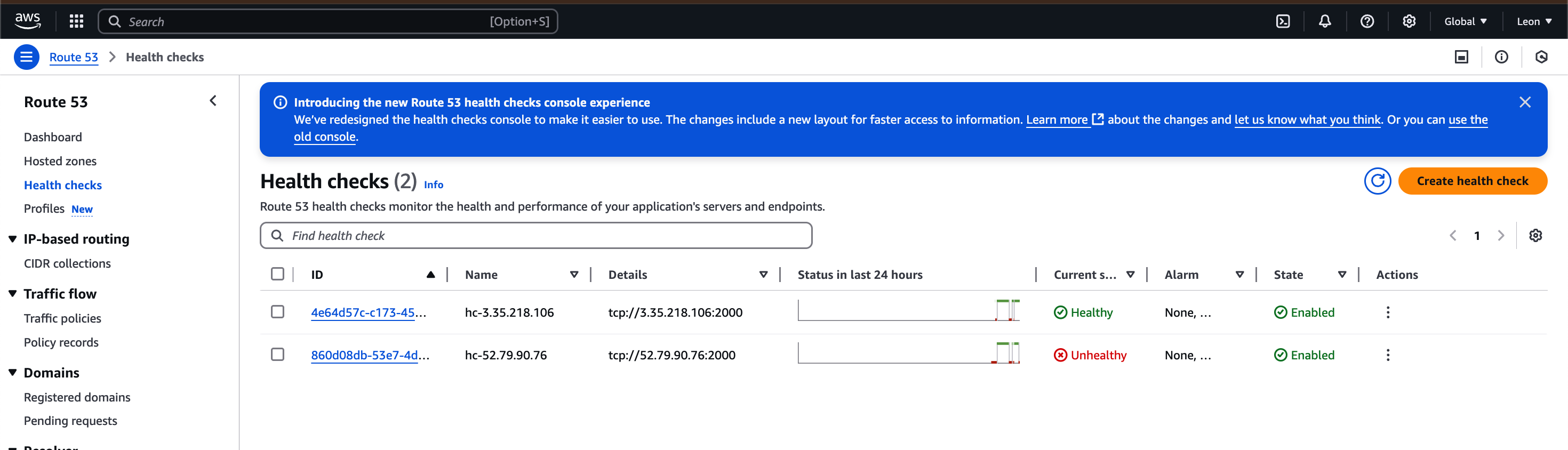Sort by the Details column arrow
Viewport: 1568px width, 450px height.
pos(763,275)
